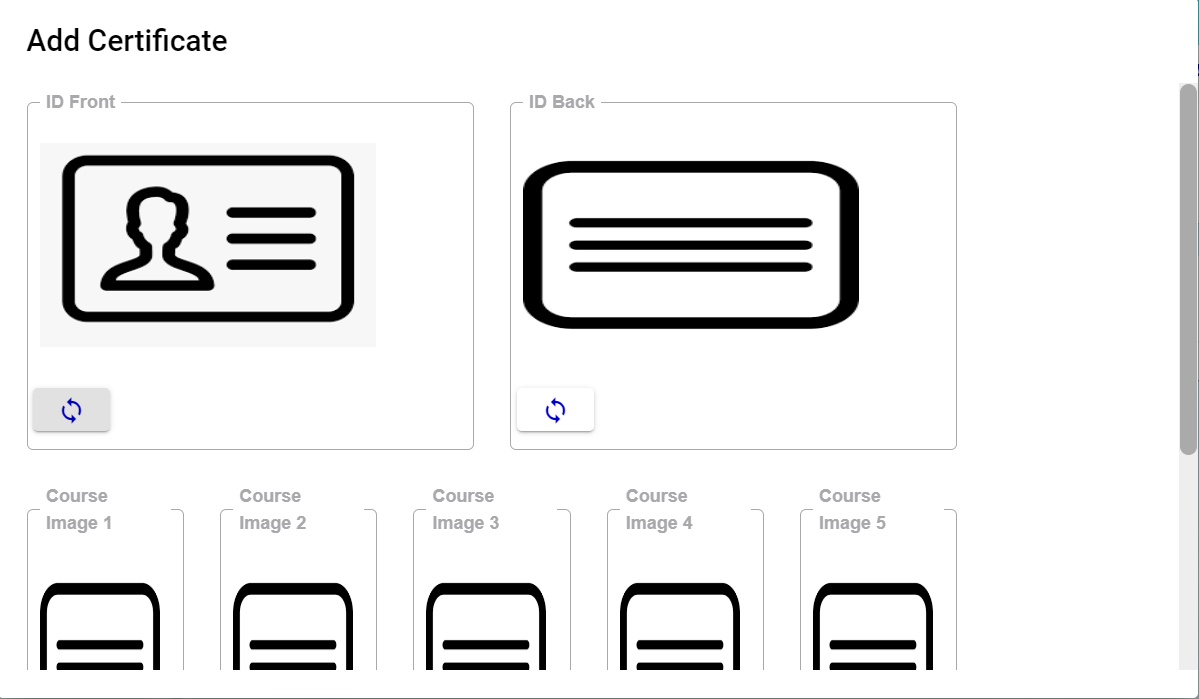Click the Course Image 3 label
This screenshot has width=1199, height=699.
466,509
